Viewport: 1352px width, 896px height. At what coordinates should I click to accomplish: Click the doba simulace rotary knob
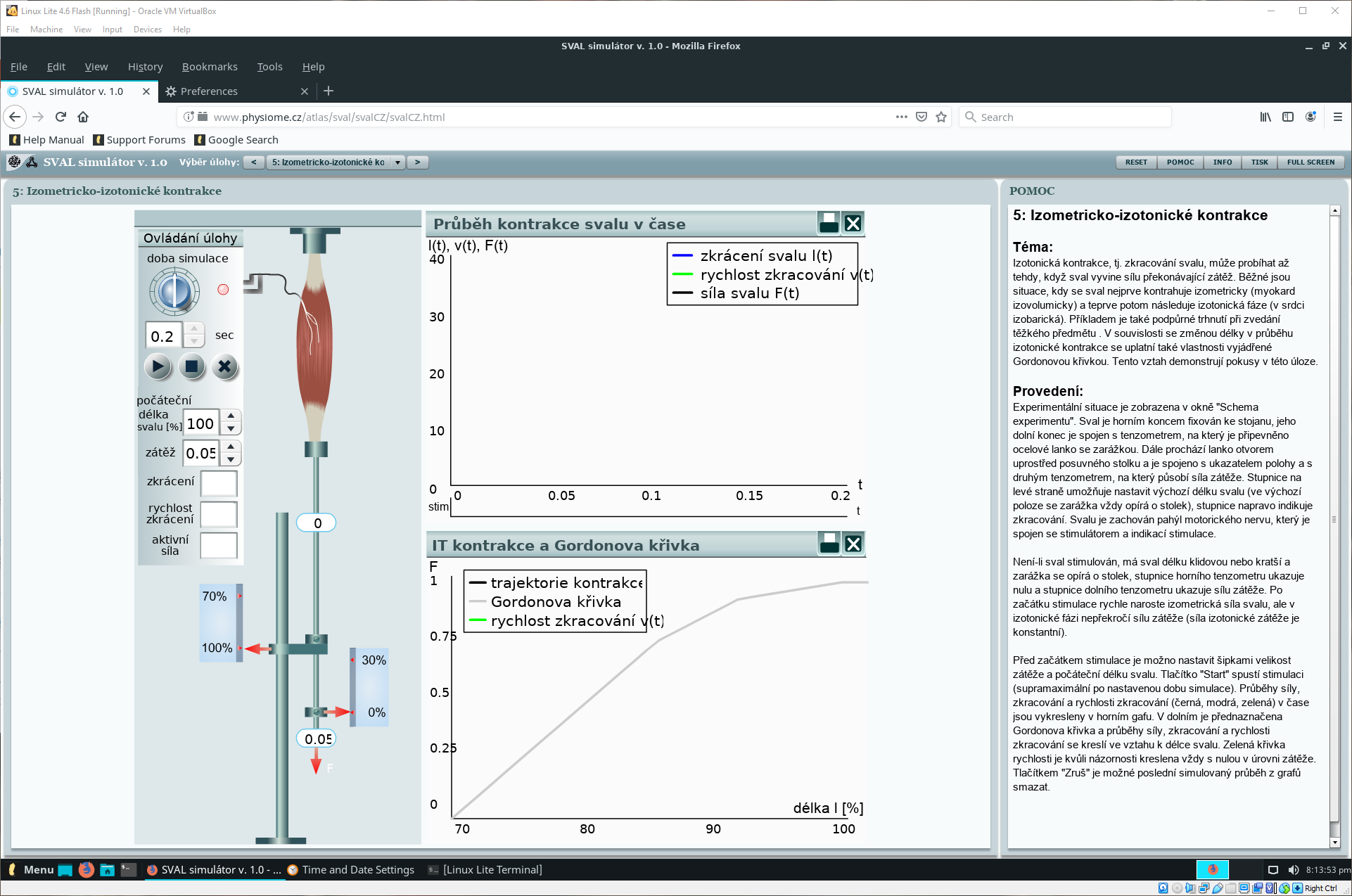[x=174, y=291]
